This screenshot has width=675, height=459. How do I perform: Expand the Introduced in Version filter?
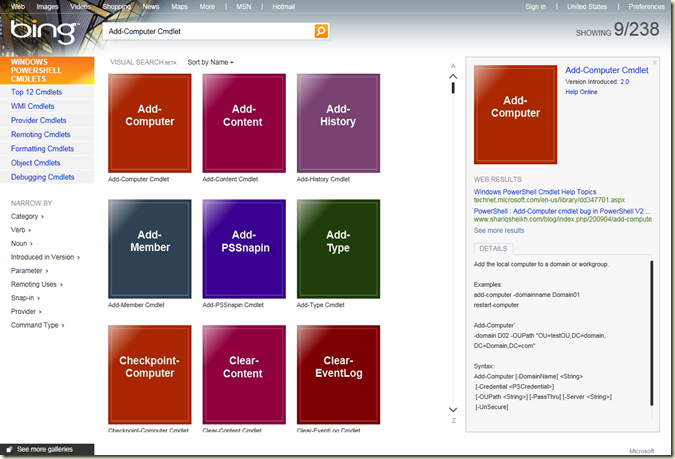coord(44,257)
